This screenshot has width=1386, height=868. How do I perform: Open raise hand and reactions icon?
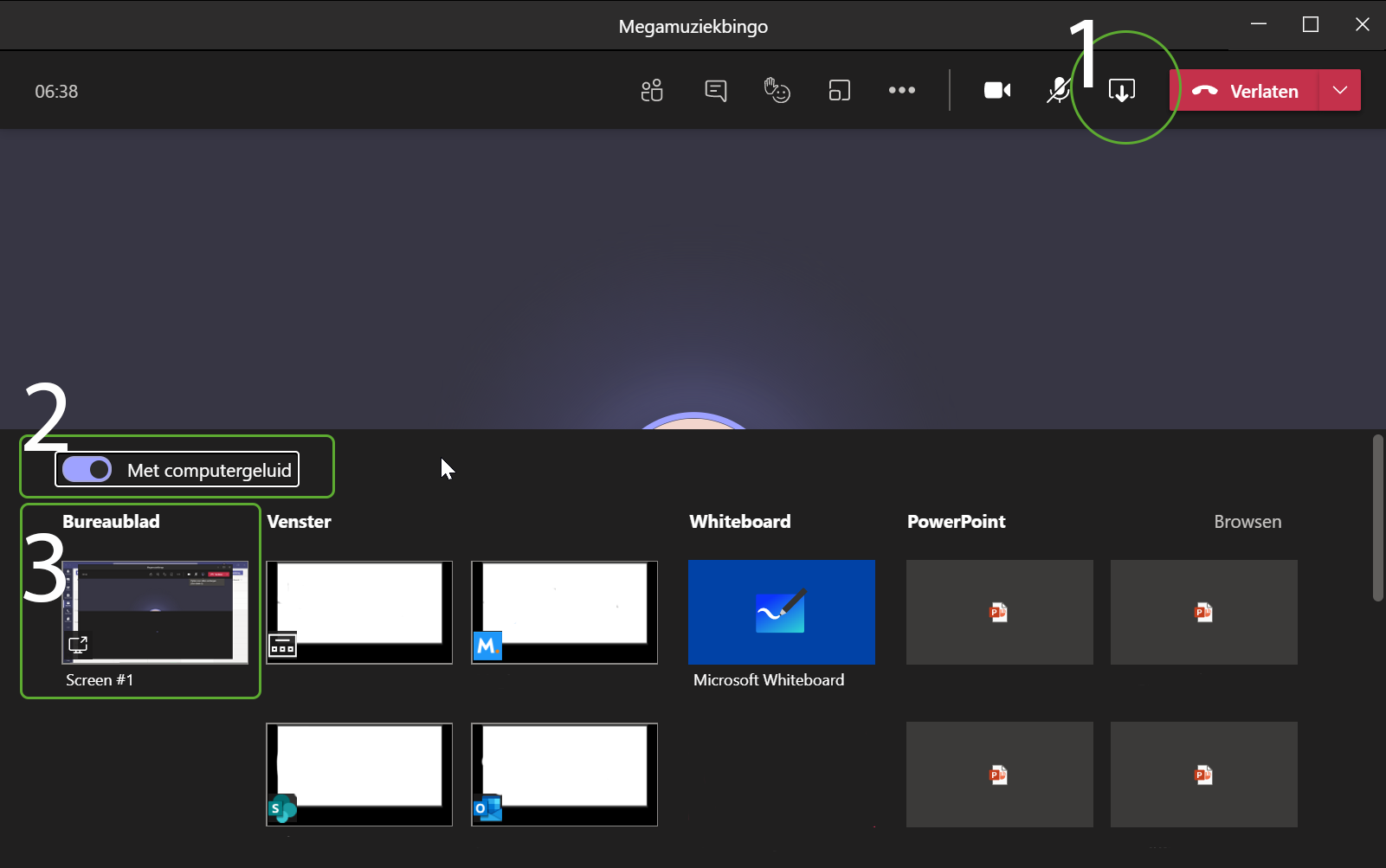pyautogui.click(x=777, y=90)
